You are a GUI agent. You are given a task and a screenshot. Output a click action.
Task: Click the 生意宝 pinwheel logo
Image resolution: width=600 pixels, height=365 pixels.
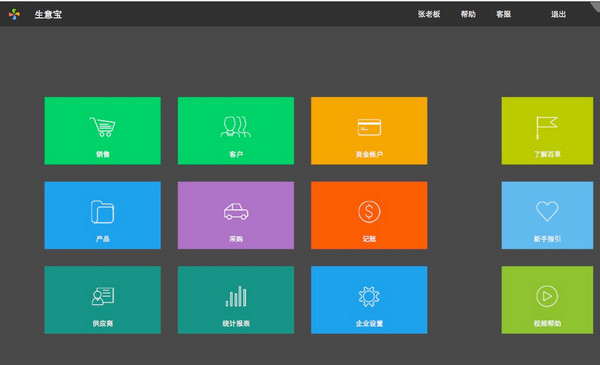(x=14, y=14)
